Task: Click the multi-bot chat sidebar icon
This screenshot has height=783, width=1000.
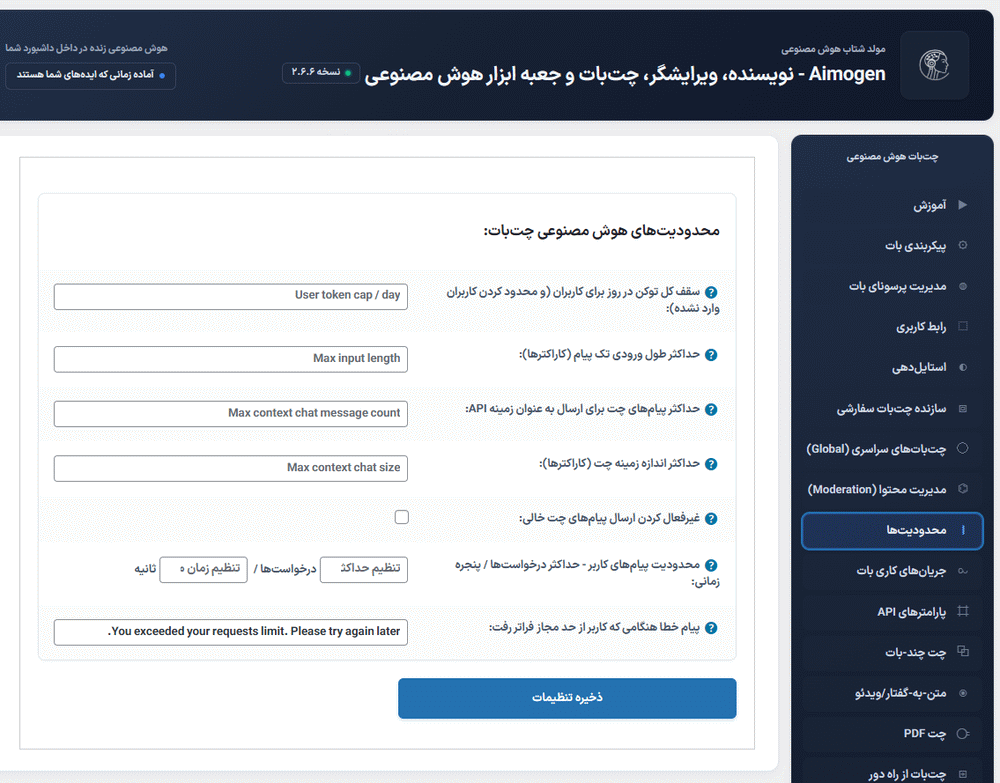Action: click(962, 653)
